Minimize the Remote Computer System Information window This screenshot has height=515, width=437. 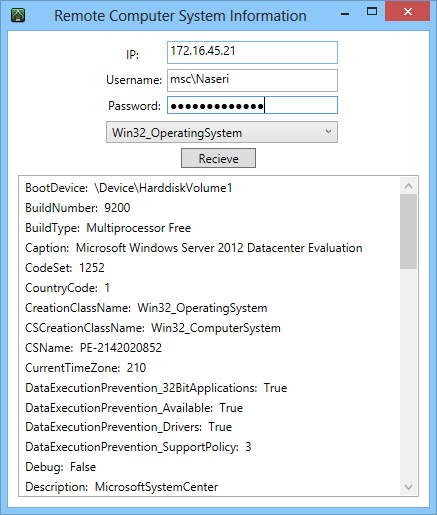coord(345,14)
